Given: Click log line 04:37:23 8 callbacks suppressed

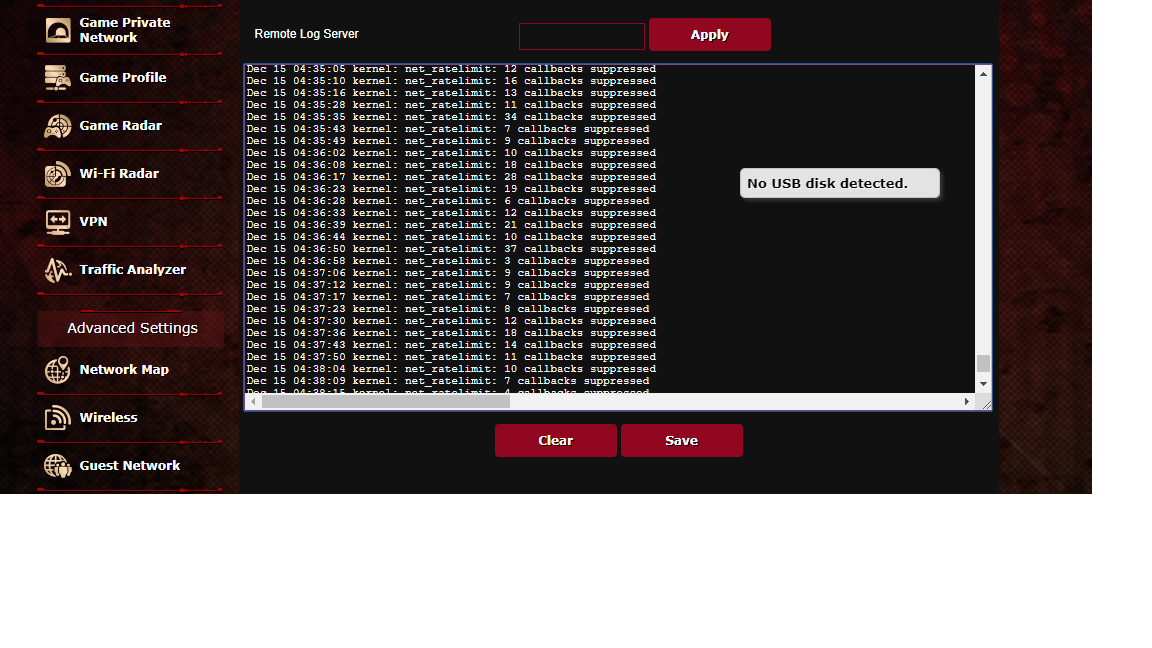Looking at the screenshot, I should pyautogui.click(x=448, y=309).
